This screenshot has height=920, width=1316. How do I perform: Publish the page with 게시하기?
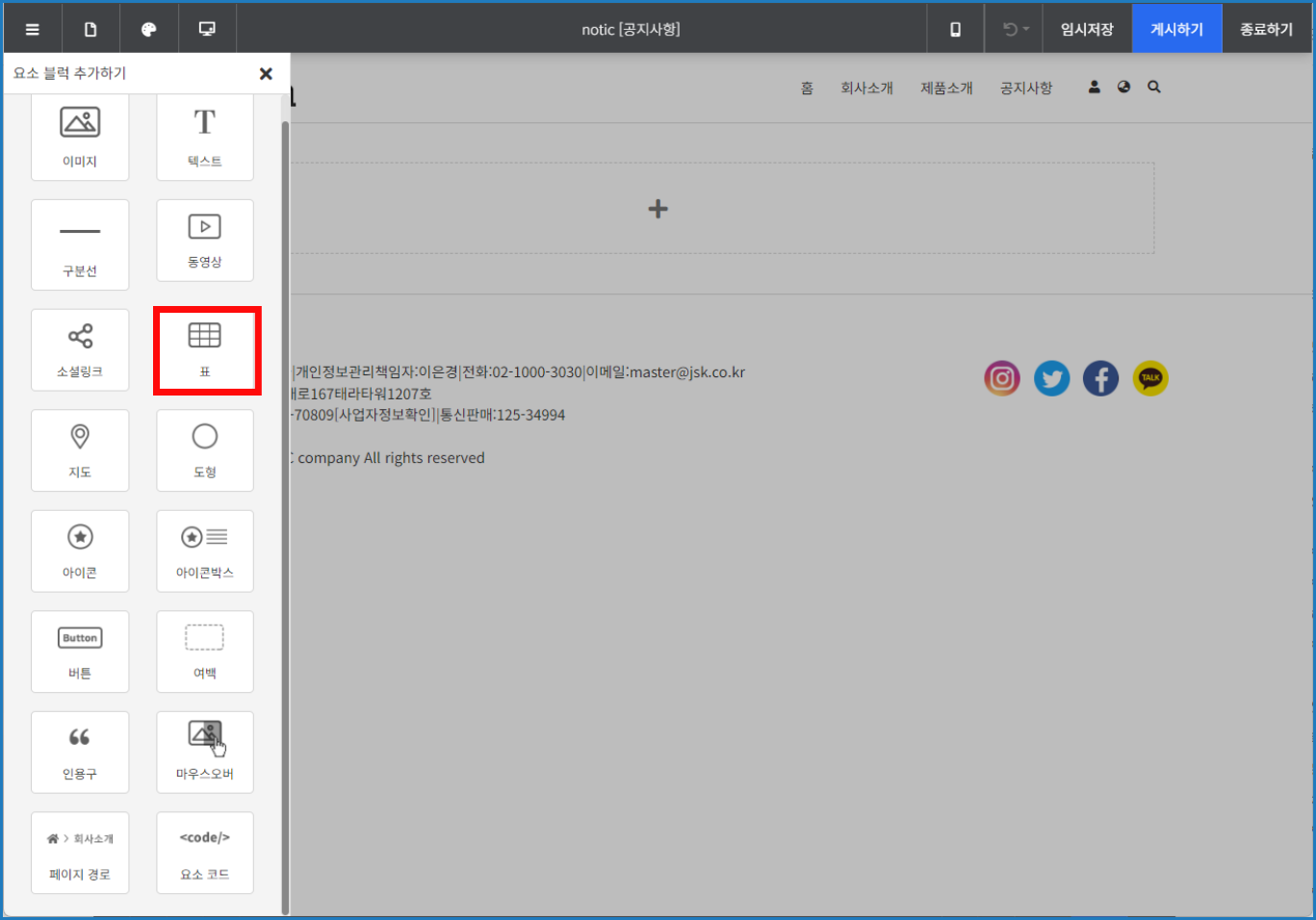pyautogui.click(x=1176, y=29)
